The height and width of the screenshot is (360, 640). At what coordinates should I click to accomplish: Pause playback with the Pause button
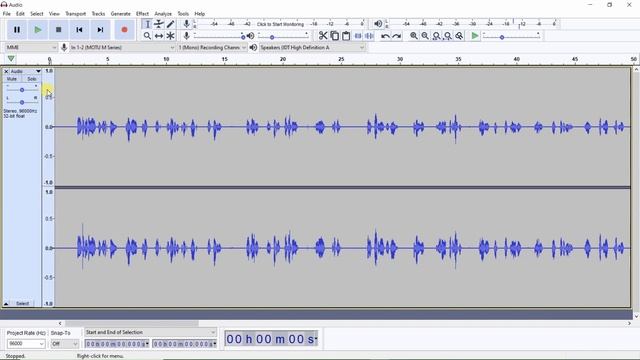[x=17, y=30]
